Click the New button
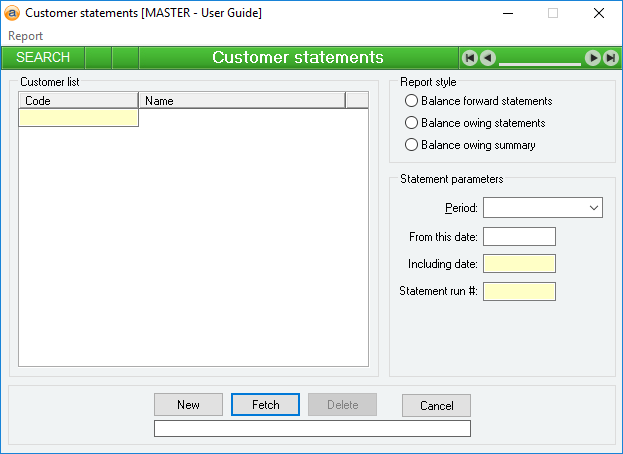 [x=188, y=405]
